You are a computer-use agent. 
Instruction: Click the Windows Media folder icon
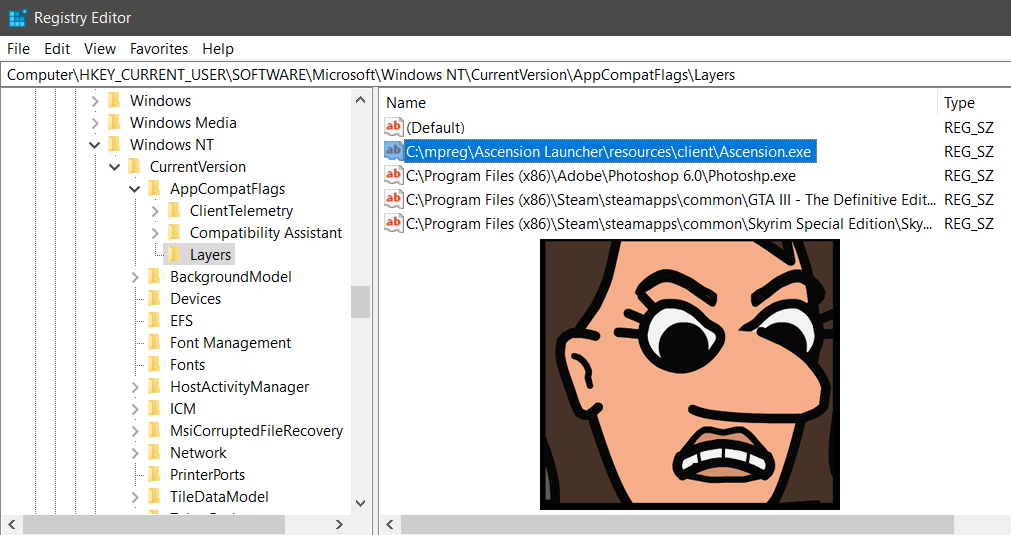tap(114, 122)
